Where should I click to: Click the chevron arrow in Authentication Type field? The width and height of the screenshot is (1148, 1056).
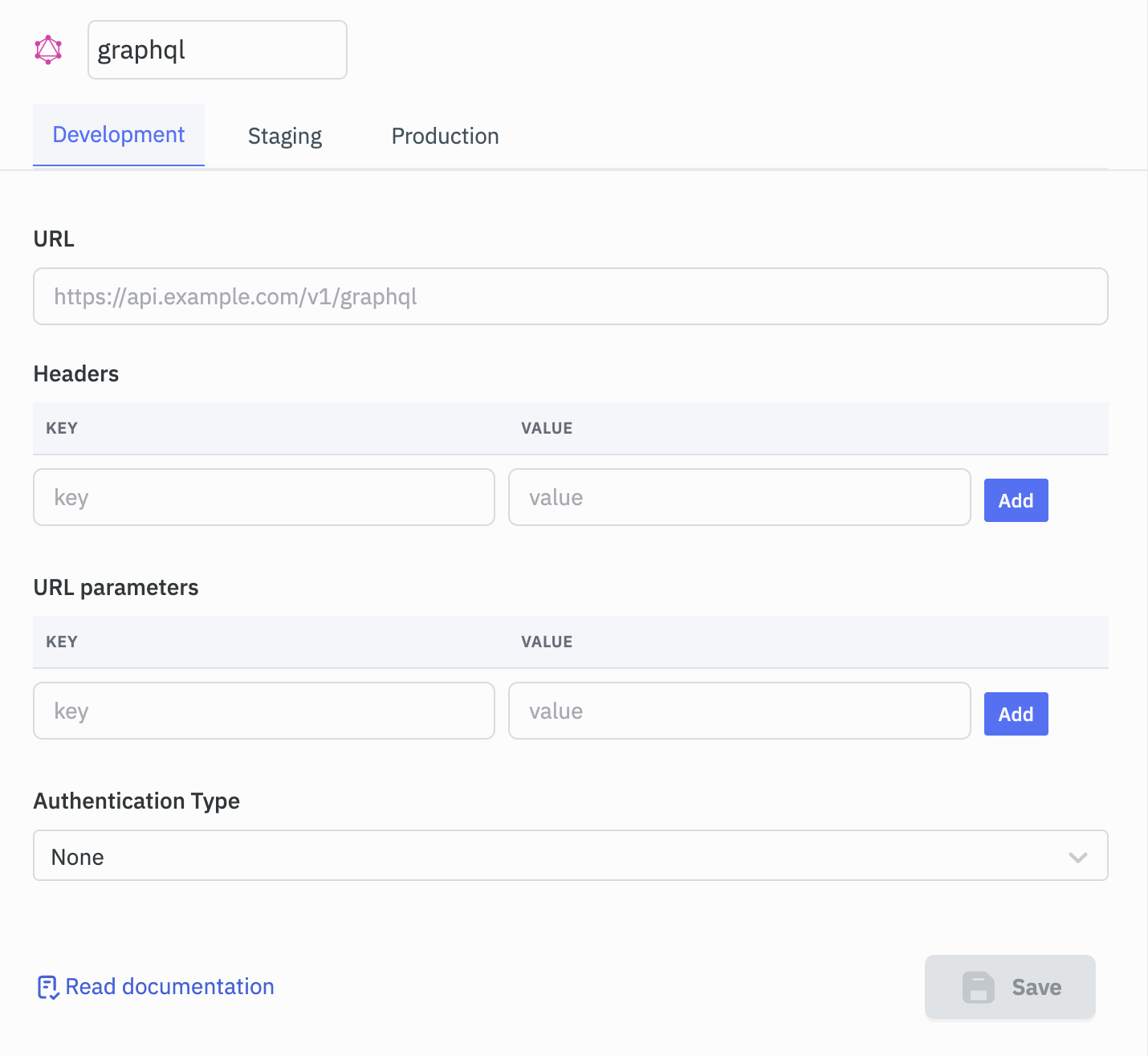coord(1077,857)
